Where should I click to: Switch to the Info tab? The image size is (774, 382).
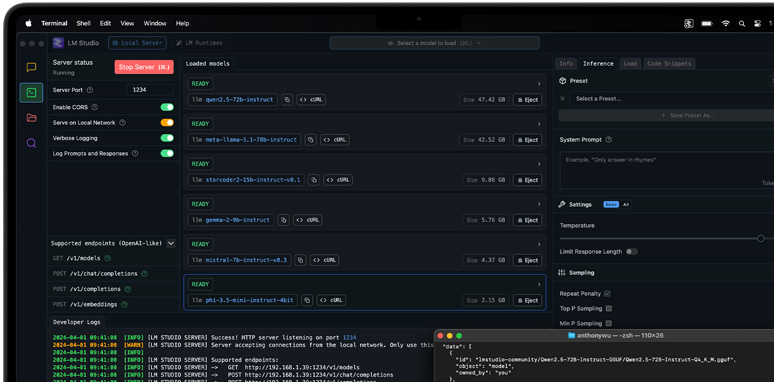pos(566,64)
